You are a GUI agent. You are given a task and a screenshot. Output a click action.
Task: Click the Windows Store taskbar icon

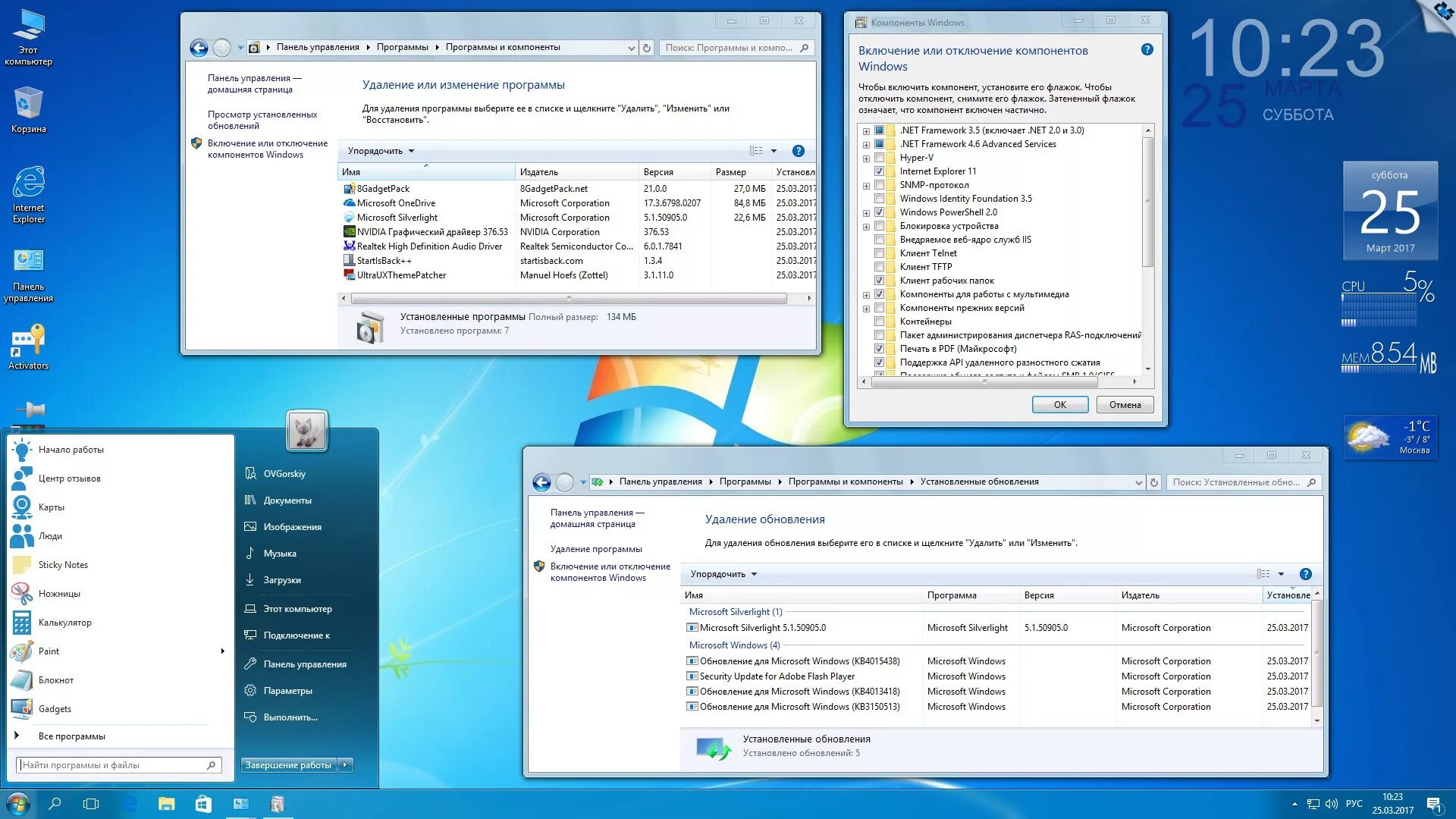(x=203, y=804)
